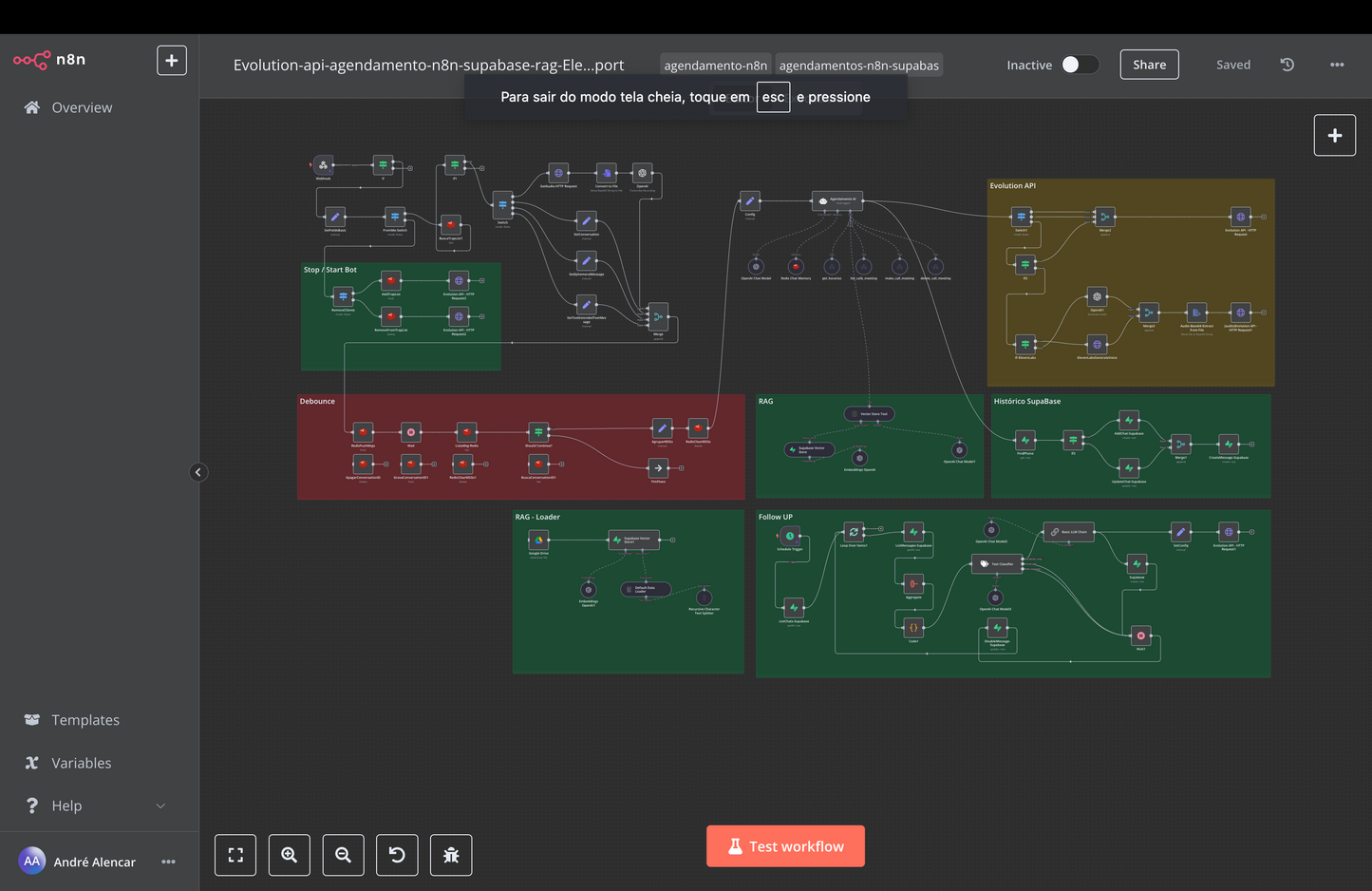Image resolution: width=1372 pixels, height=891 pixels.
Task: Open the workflow history clock icon
Action: click(x=1287, y=65)
